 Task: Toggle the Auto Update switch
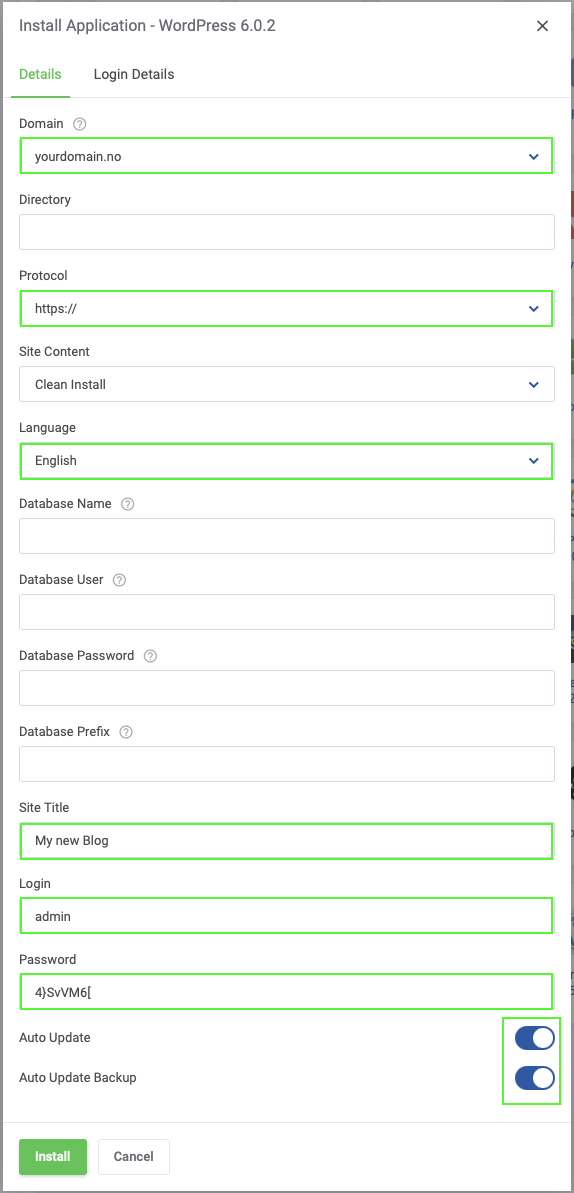point(534,1038)
